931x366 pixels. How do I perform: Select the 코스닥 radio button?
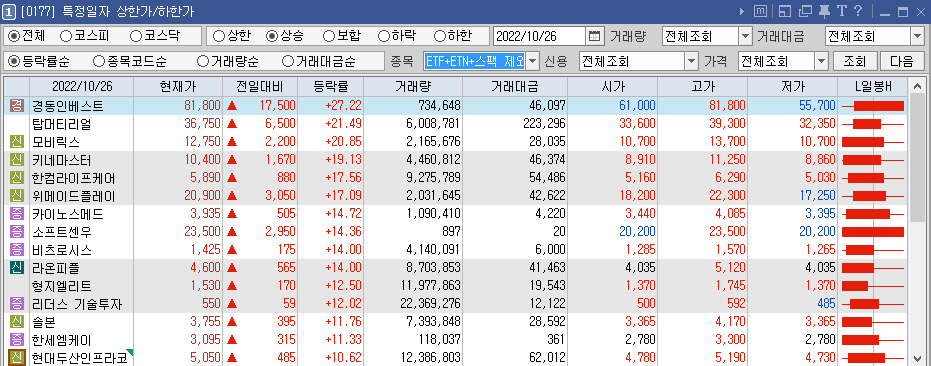click(135, 36)
